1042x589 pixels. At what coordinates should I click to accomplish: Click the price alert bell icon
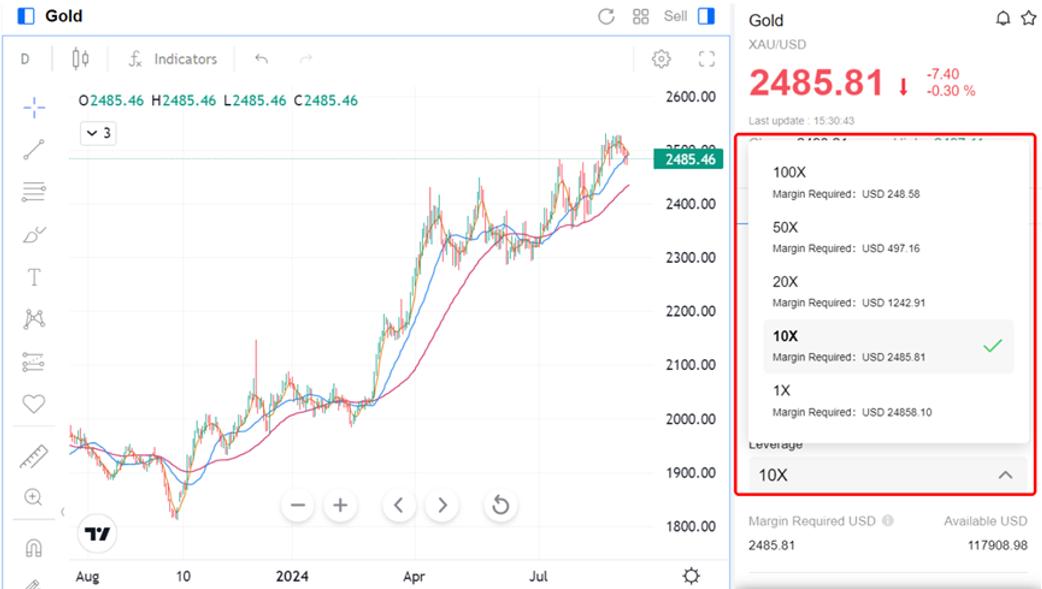1003,18
